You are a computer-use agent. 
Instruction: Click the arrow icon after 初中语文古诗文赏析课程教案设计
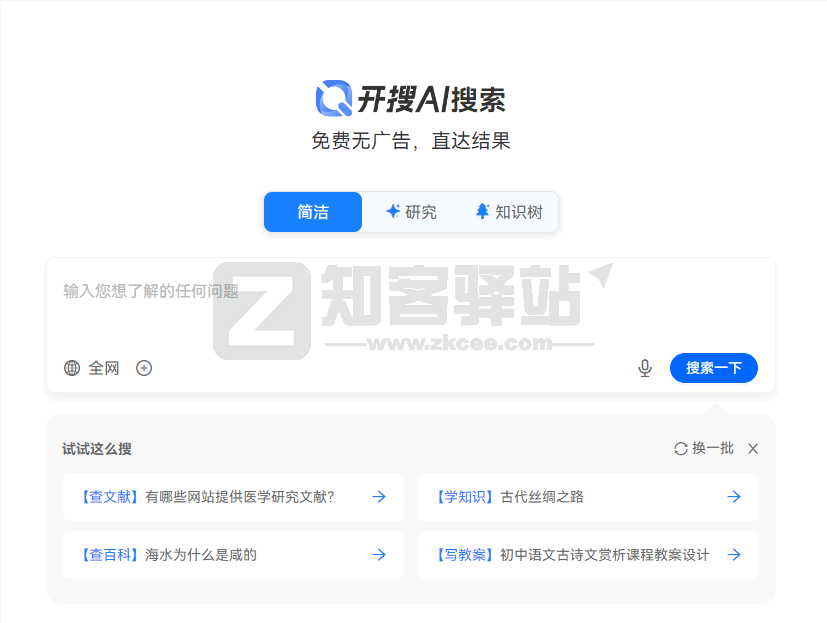(x=733, y=554)
